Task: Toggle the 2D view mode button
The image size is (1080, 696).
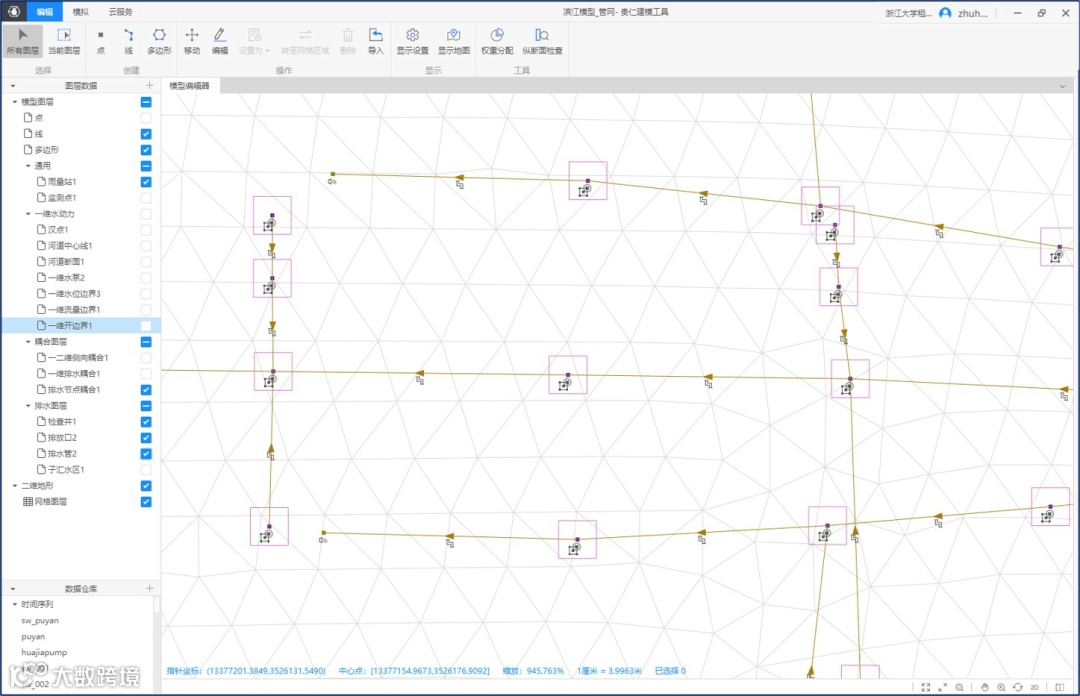Action: point(1035,687)
